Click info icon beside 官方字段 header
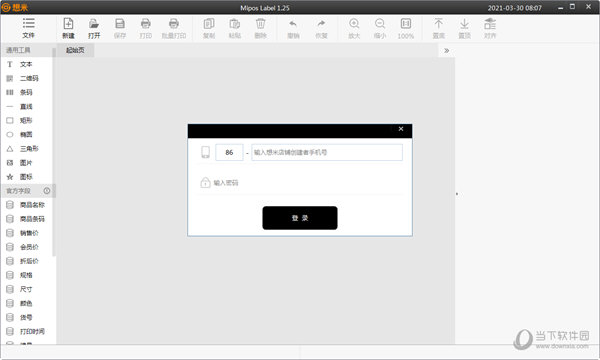600x360 pixels. click(47, 191)
